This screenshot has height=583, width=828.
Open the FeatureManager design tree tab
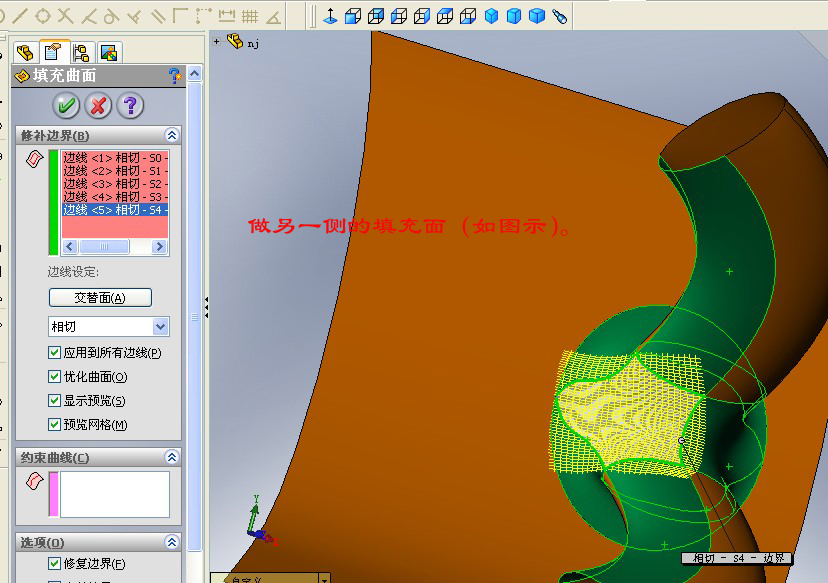coord(25,52)
